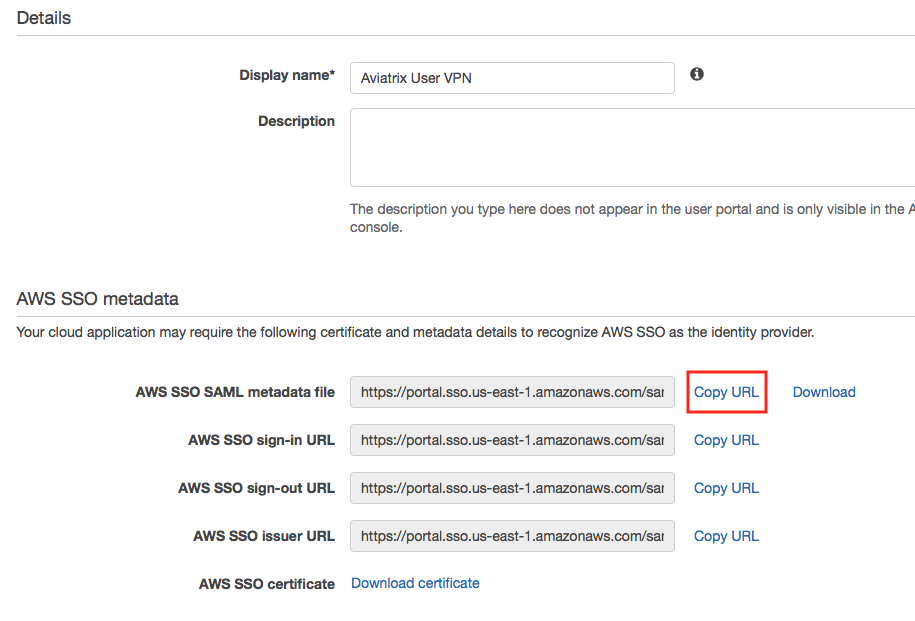Download the AWS SSO SAML metadata file

pos(823,391)
